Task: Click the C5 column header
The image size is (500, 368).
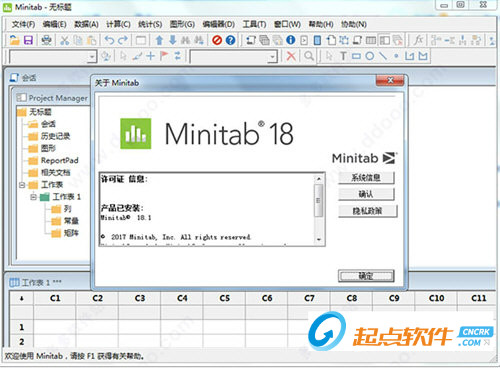Action: (x=224, y=298)
